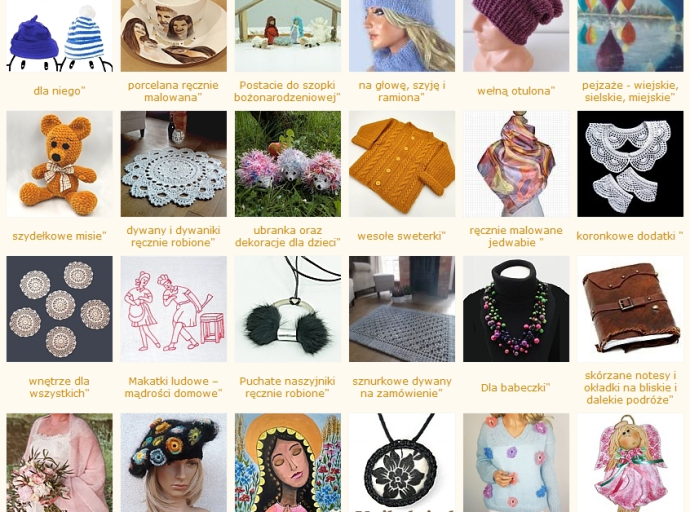View the white lace collar thumbnail
The image size is (690, 512).
[631, 164]
